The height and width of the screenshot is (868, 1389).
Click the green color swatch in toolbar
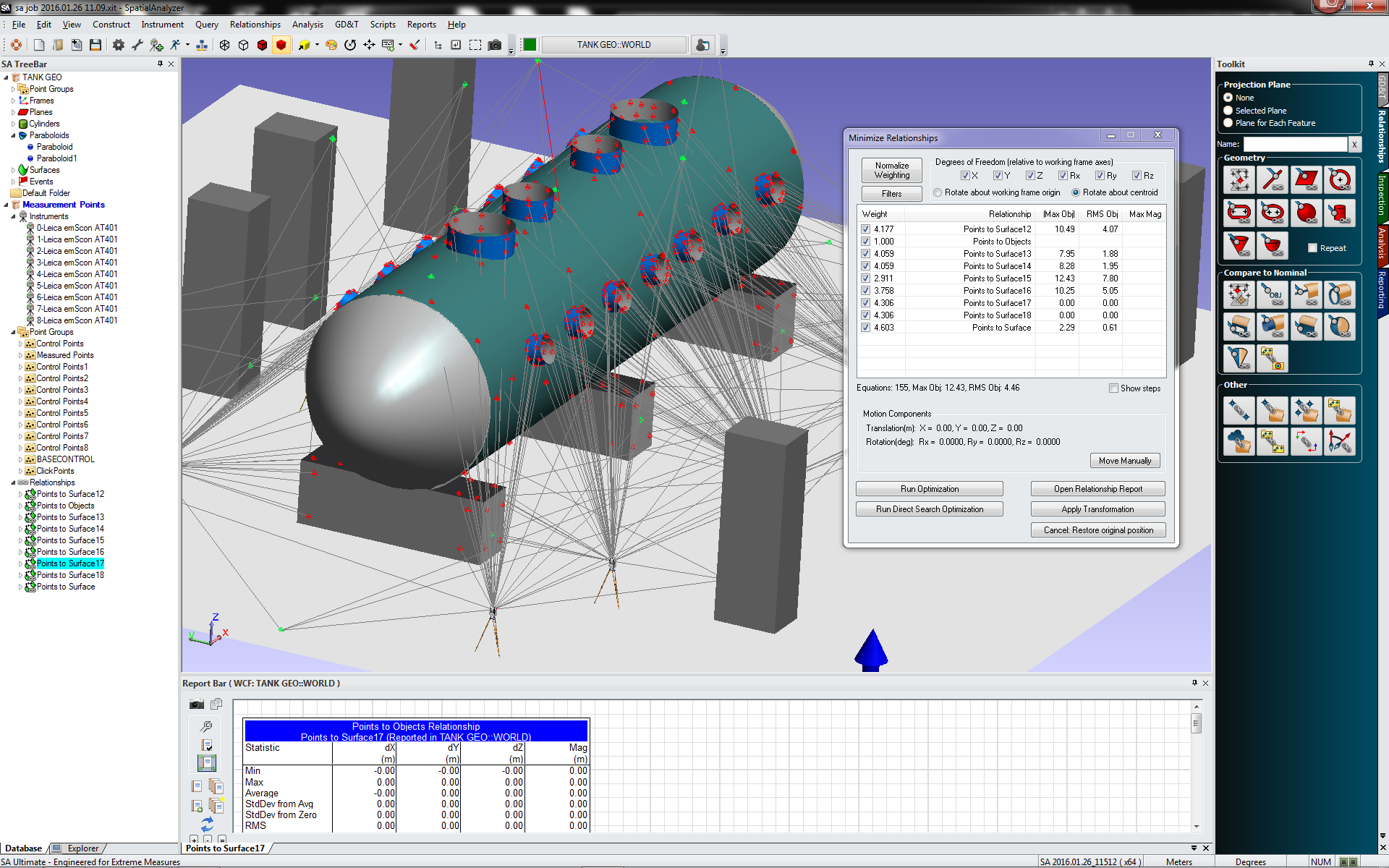(530, 45)
